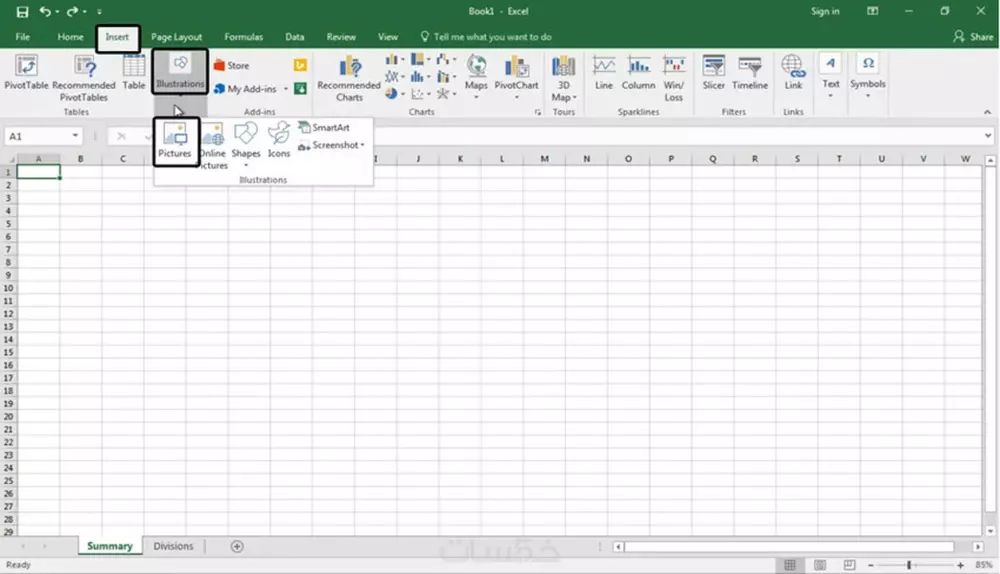Open Recommended PivotTables
The image size is (1000, 574).
84,78
